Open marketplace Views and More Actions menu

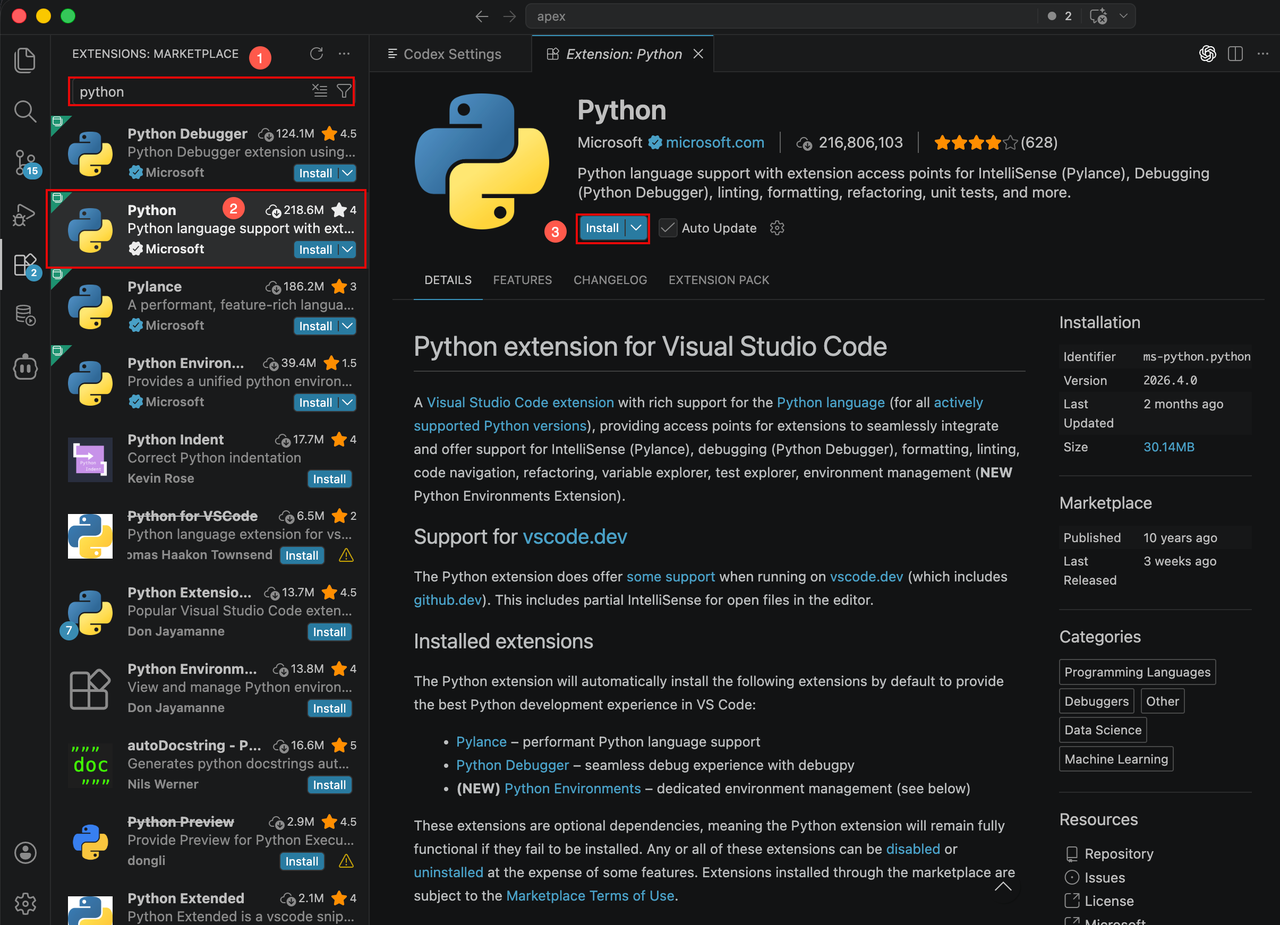[x=344, y=54]
